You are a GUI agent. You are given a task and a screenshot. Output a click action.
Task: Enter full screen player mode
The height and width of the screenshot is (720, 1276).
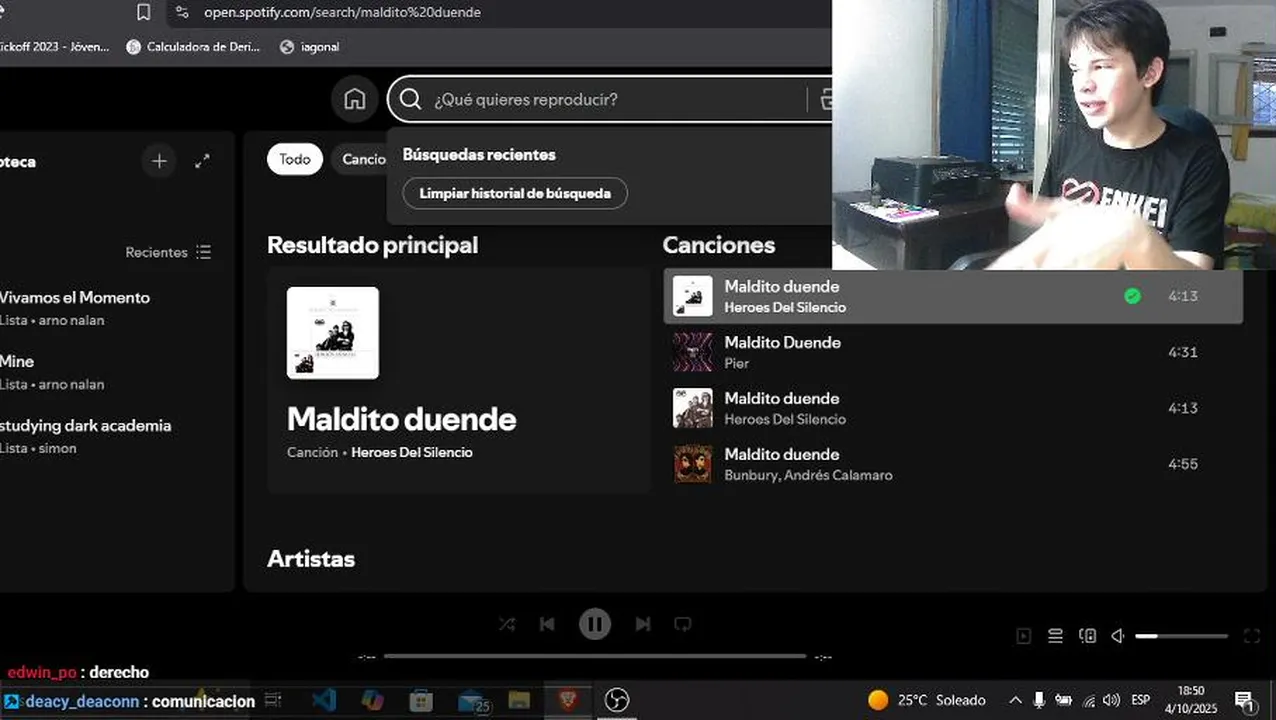[x=1251, y=636]
